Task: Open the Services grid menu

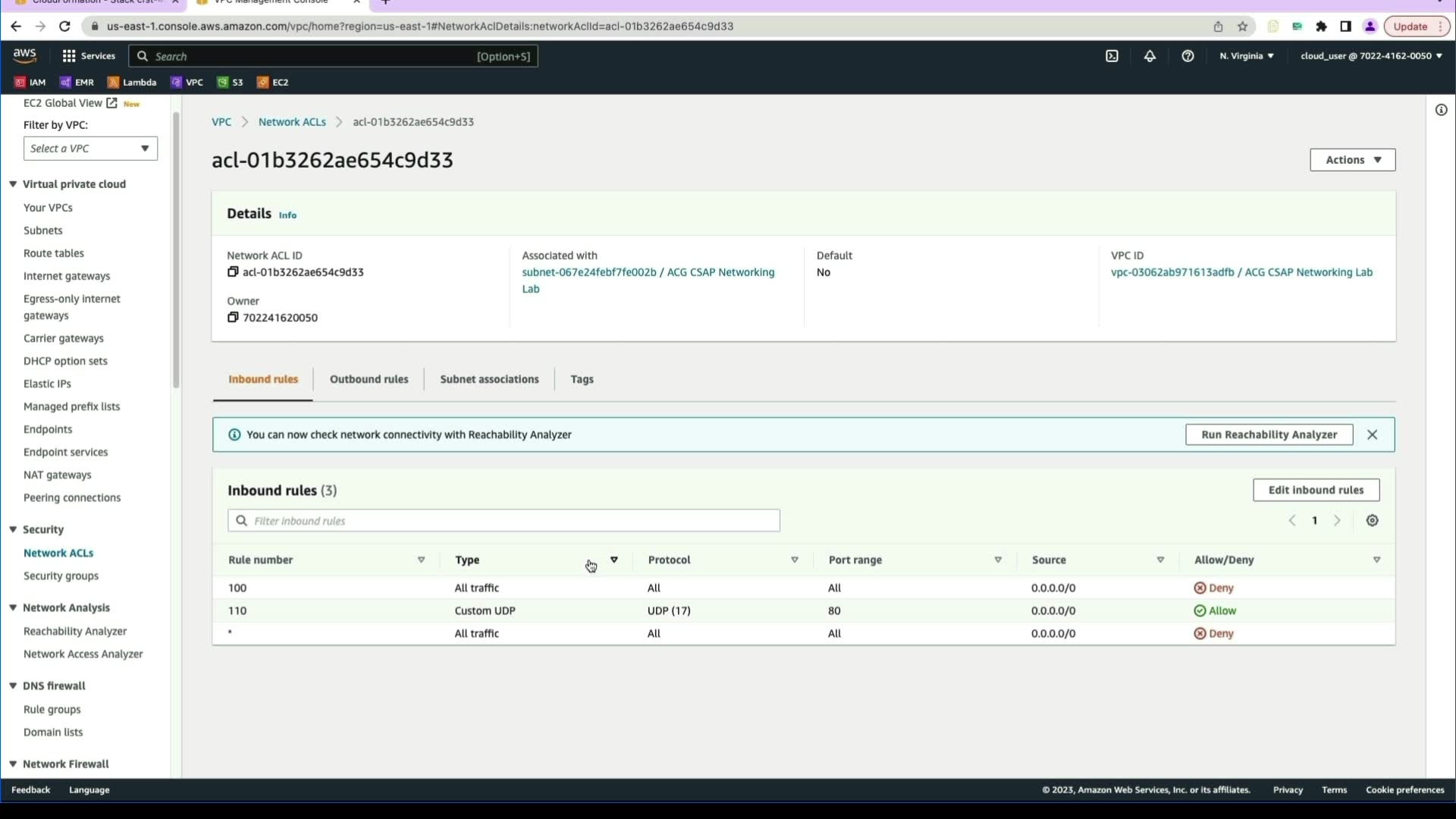Action: tap(69, 56)
